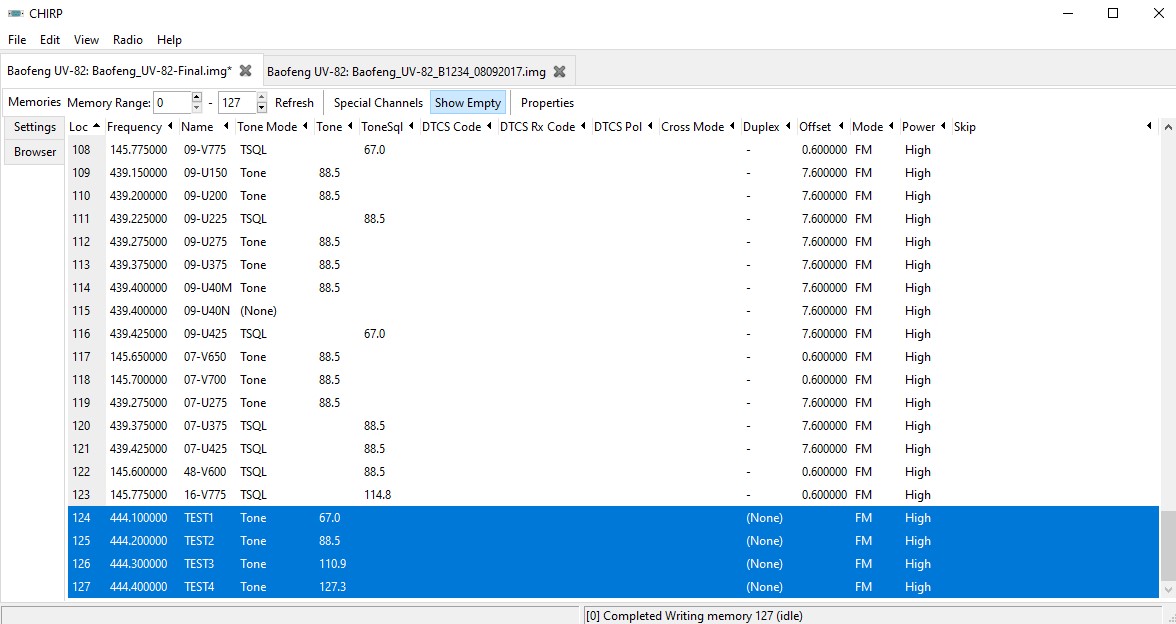Screen dimensions: 1176x624
Task: Open the View menu
Action: click(x=86, y=40)
